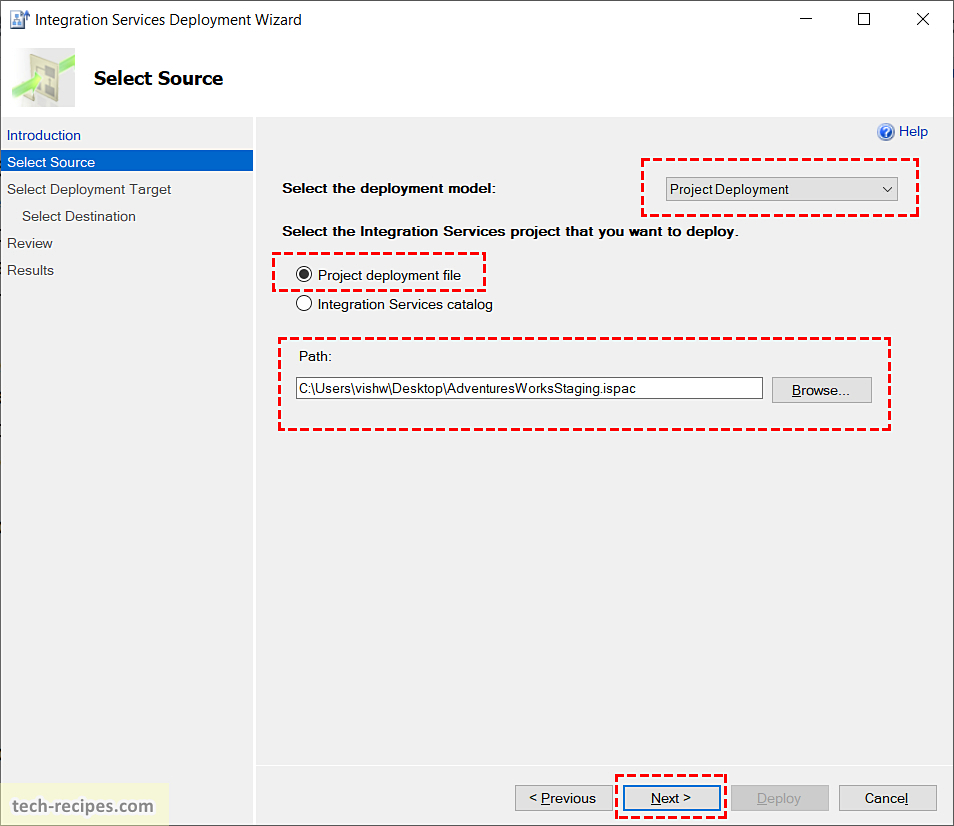The height and width of the screenshot is (826, 954).
Task: Select the Select Destination sub-step
Action: (x=78, y=216)
